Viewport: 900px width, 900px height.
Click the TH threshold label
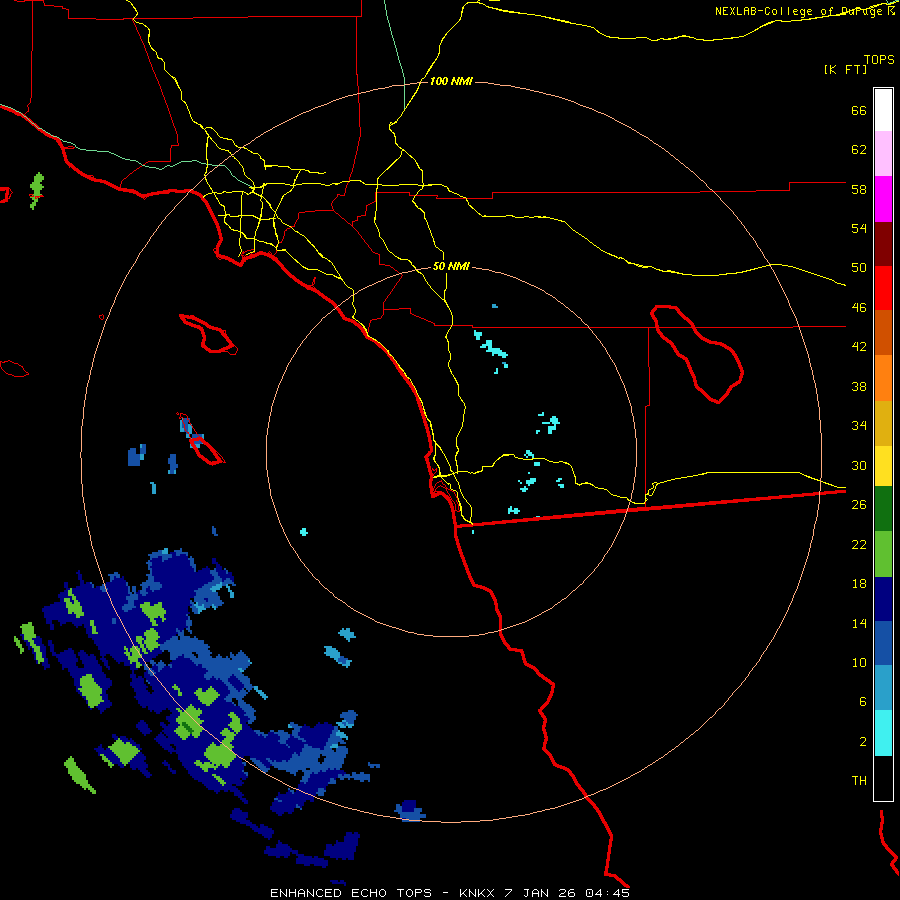[859, 781]
